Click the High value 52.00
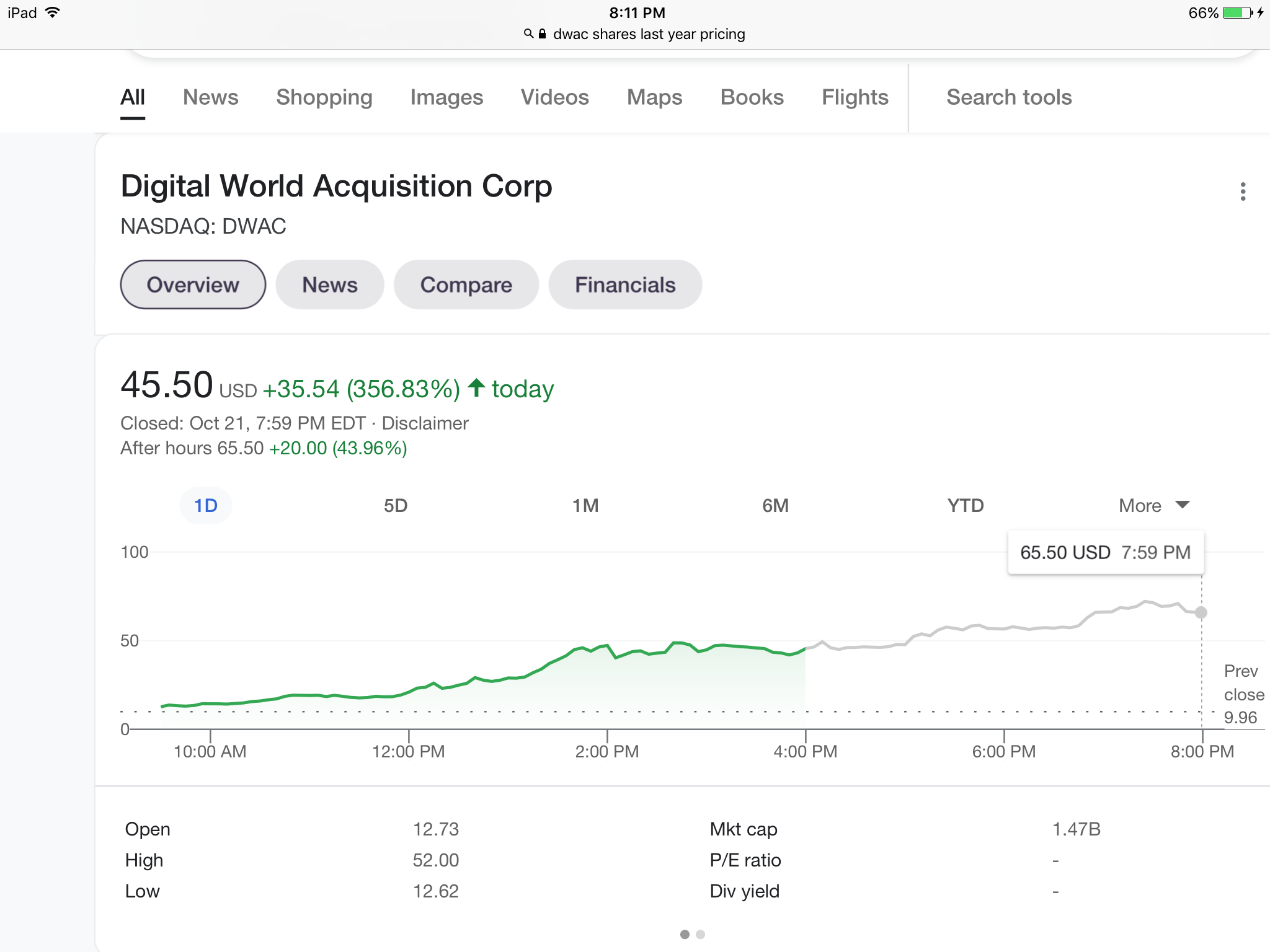This screenshot has width=1270, height=952. pyautogui.click(x=436, y=860)
